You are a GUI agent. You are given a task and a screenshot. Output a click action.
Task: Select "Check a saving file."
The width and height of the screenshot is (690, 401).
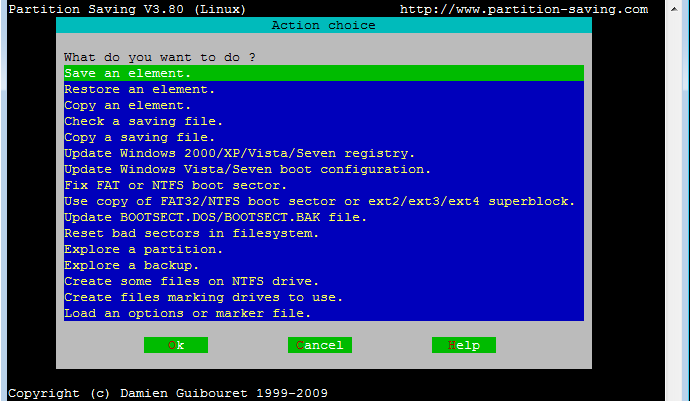324,121
